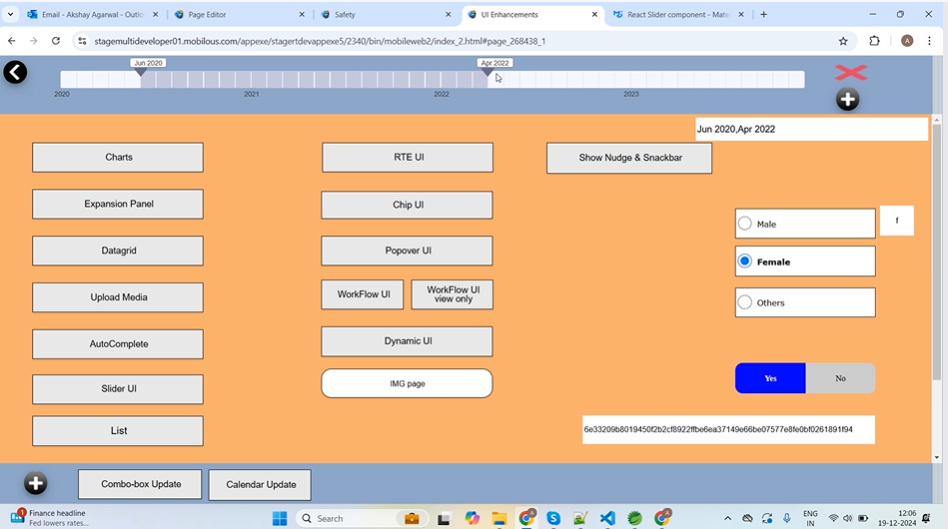
Task: Switch to the Page Editor tab
Action: [235, 15]
